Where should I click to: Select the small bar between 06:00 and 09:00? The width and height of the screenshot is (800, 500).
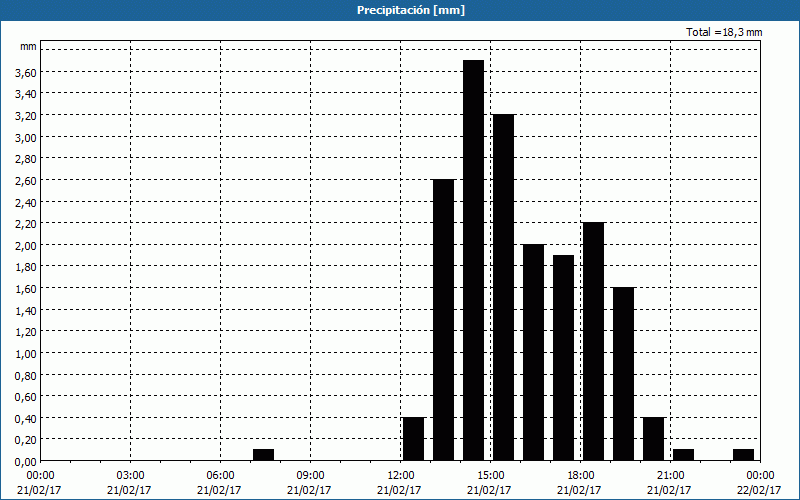263,455
